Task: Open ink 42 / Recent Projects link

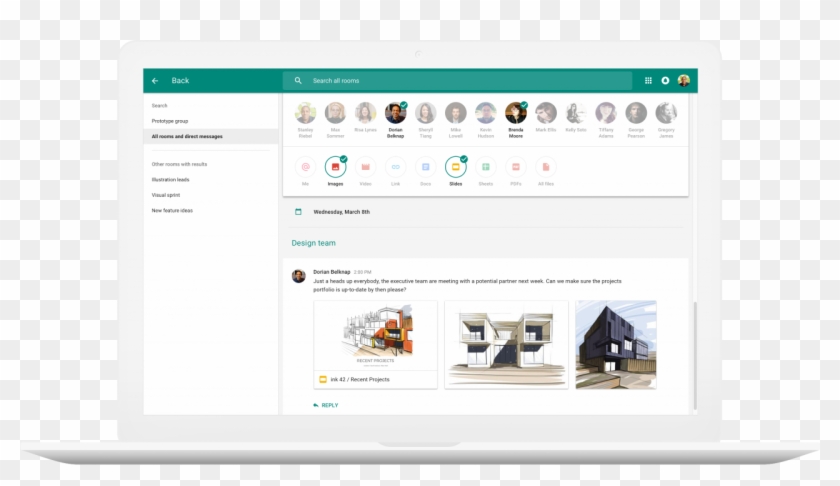Action: tap(360, 379)
